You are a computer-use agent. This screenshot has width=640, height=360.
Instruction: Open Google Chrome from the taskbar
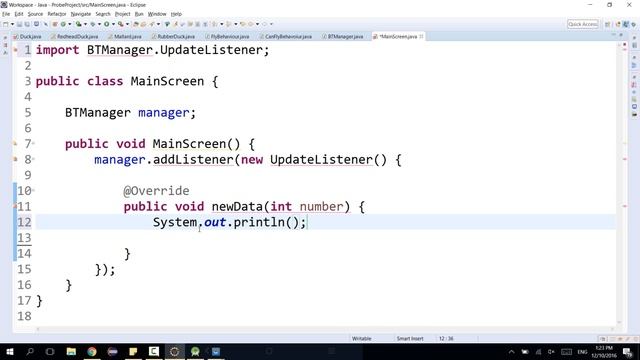[92, 351]
